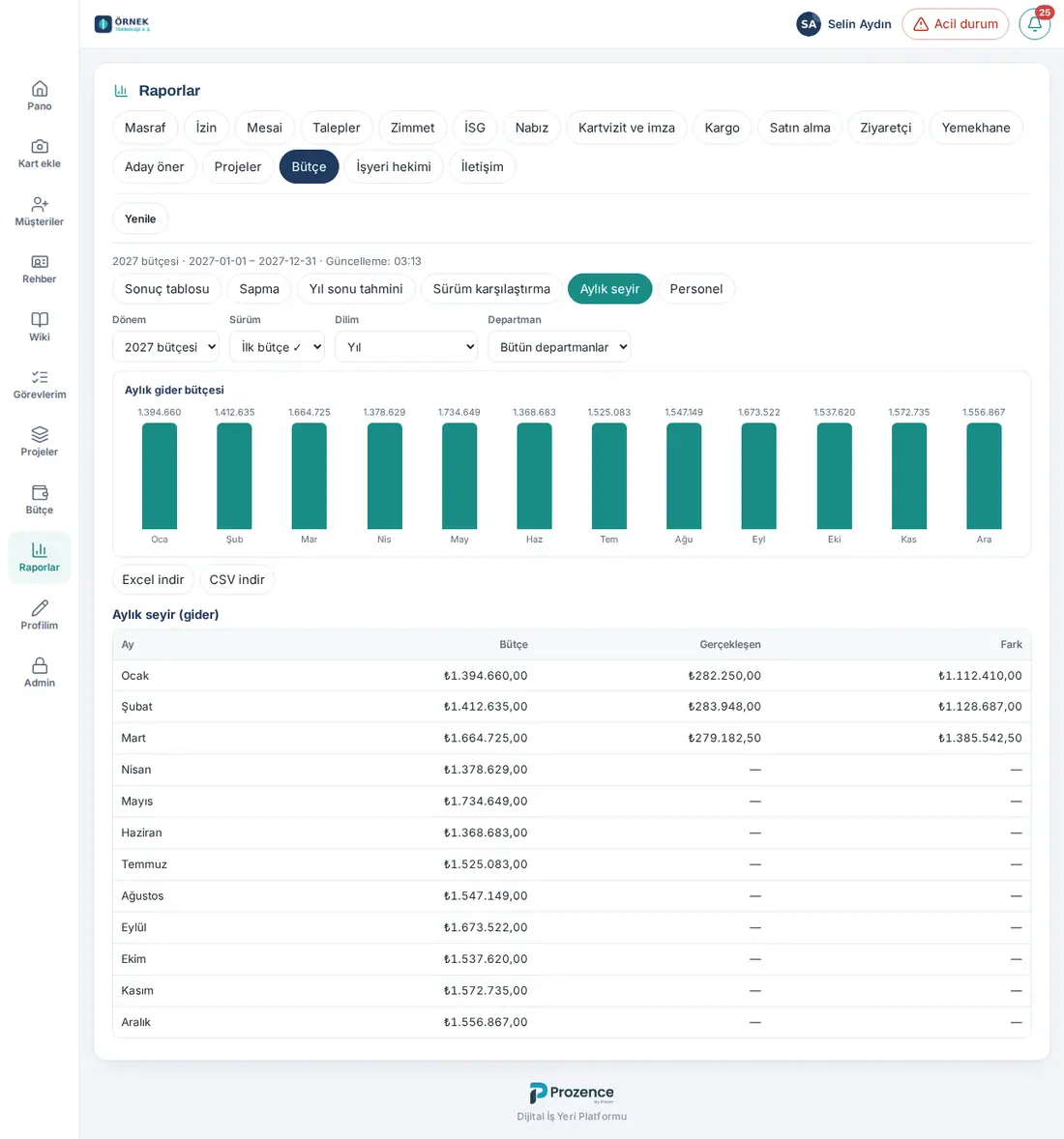Image resolution: width=1064 pixels, height=1139 pixels.
Task: Click the Acil durum button
Action: [955, 24]
